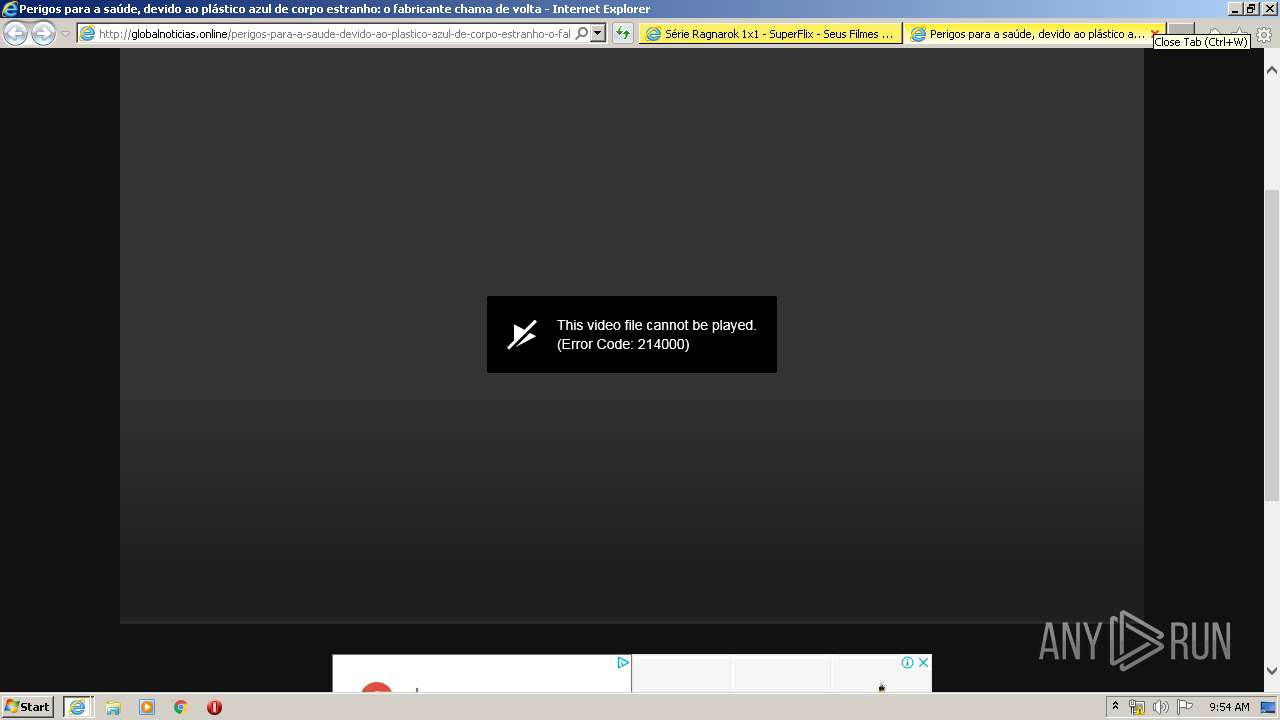Open the Windows Start menu
Viewport: 1280px width, 720px height.
[27, 706]
